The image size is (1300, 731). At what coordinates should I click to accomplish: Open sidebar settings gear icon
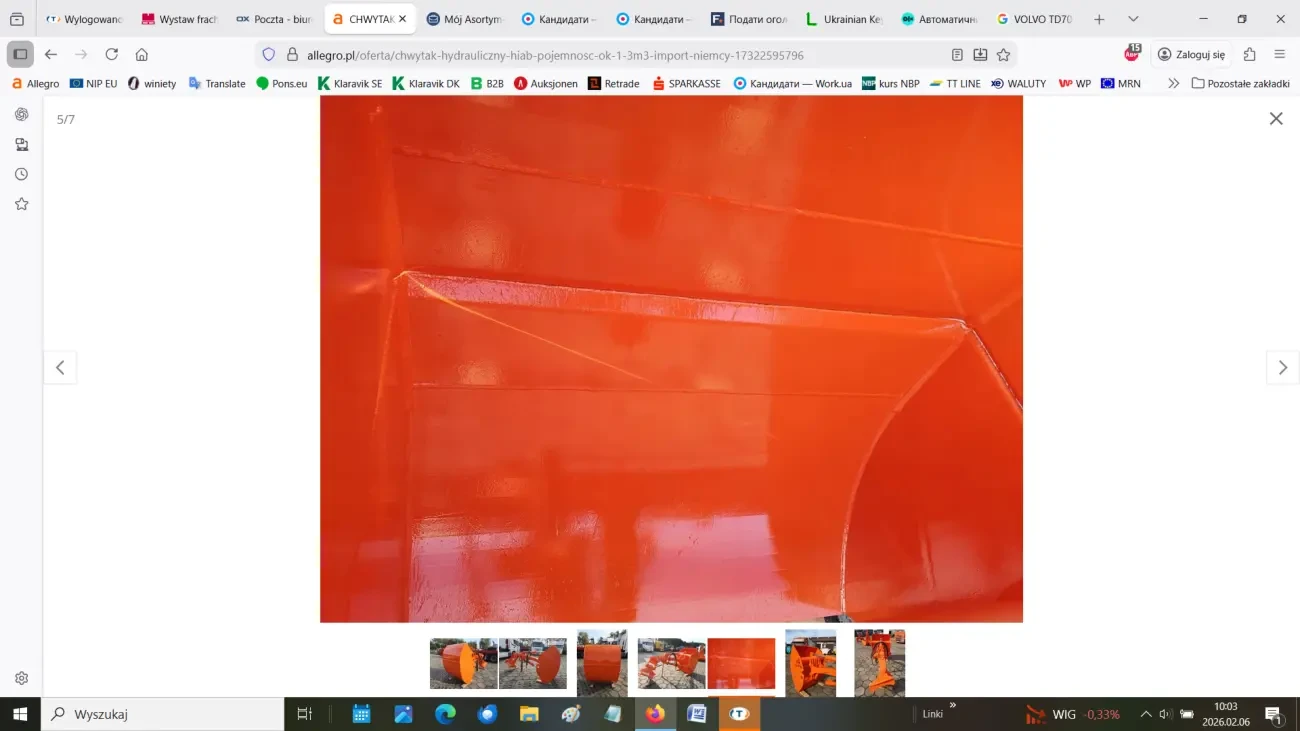(21, 678)
